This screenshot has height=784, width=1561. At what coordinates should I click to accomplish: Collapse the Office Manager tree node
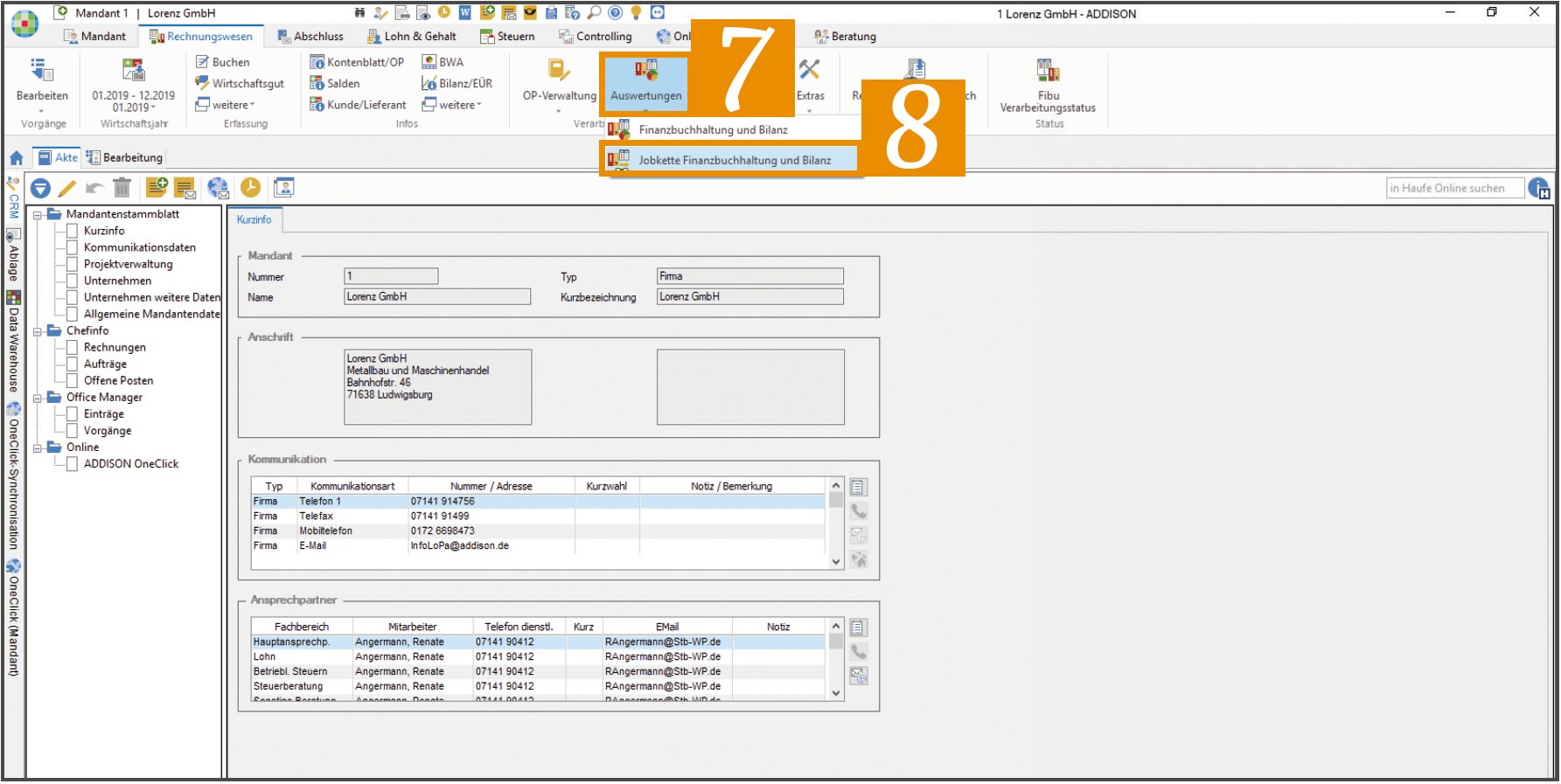coord(38,398)
